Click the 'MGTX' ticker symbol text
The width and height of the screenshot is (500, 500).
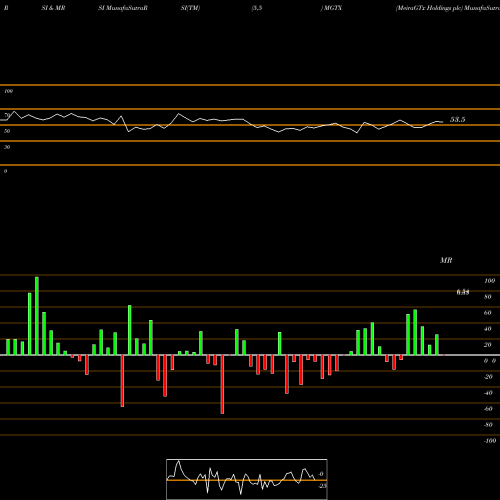[x=333, y=8]
